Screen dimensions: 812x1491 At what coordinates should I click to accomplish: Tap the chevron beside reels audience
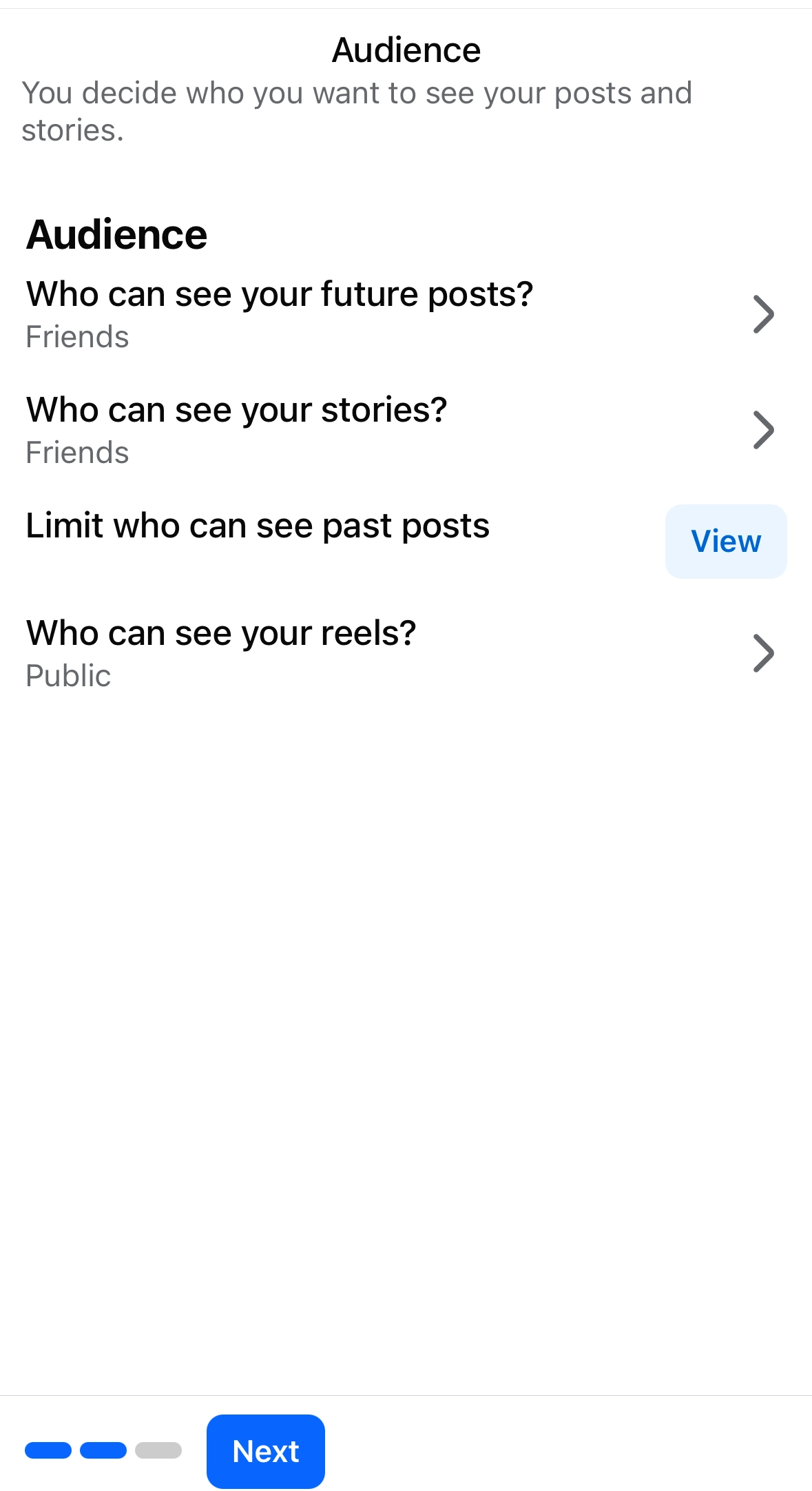[x=763, y=652]
